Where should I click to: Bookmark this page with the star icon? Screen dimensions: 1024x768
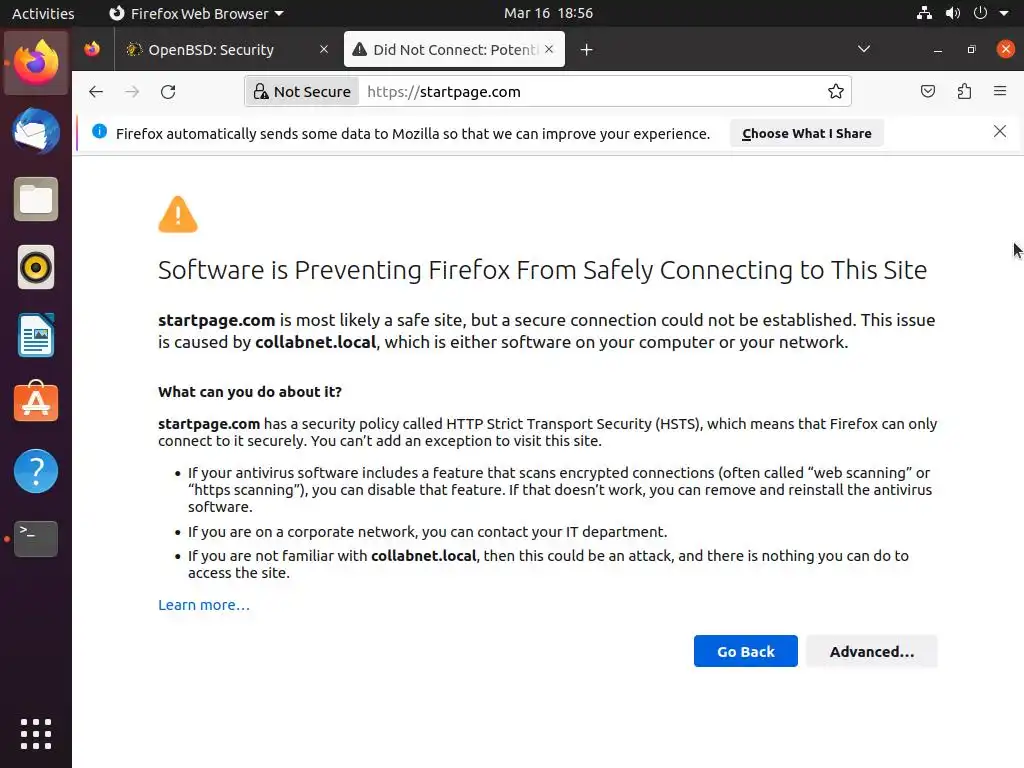point(836,91)
